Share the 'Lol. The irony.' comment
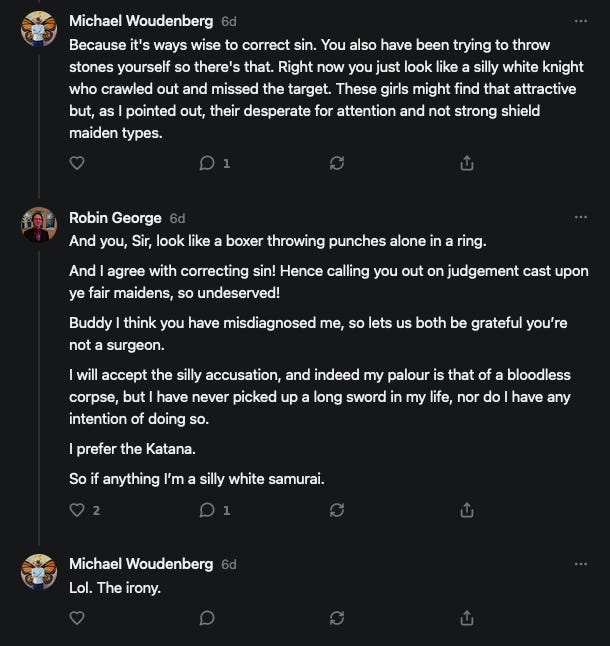Screen dimensions: 610x646 pos(467,618)
